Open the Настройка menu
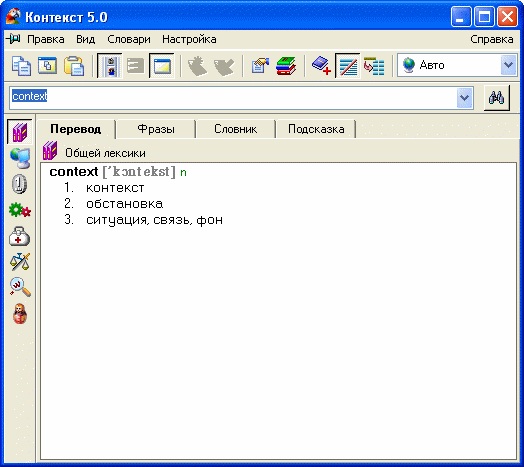The image size is (524, 467). (x=189, y=39)
